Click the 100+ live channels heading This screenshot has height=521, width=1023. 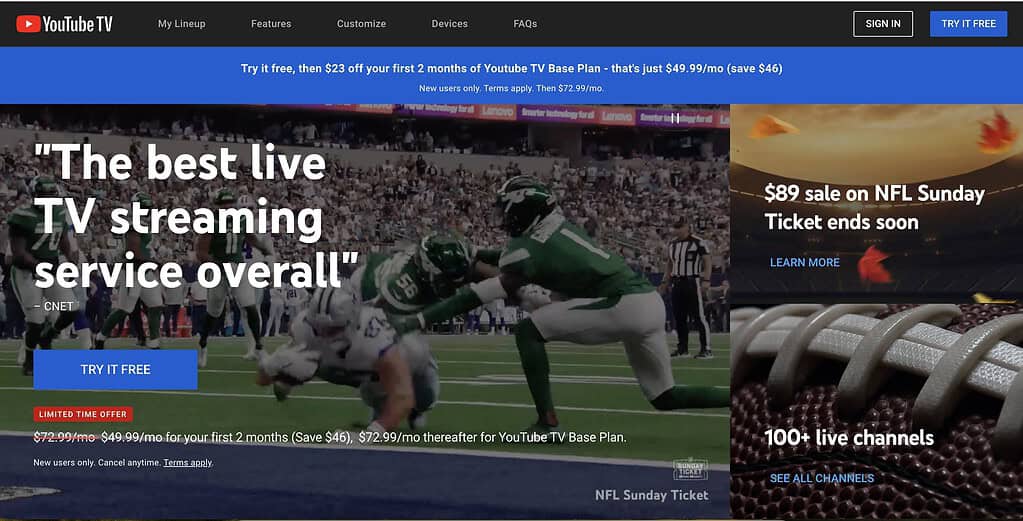[x=848, y=438]
